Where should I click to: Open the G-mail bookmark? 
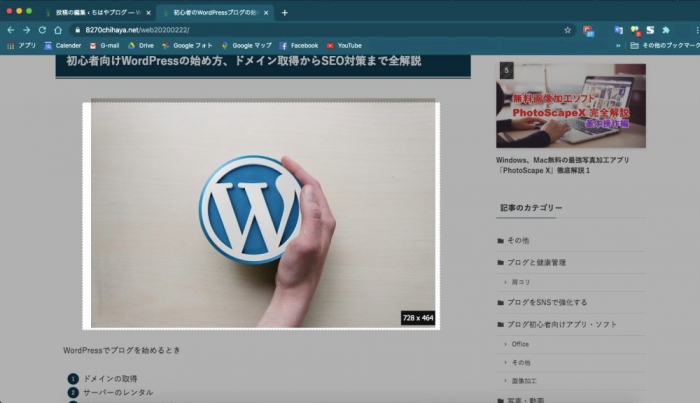click(104, 46)
